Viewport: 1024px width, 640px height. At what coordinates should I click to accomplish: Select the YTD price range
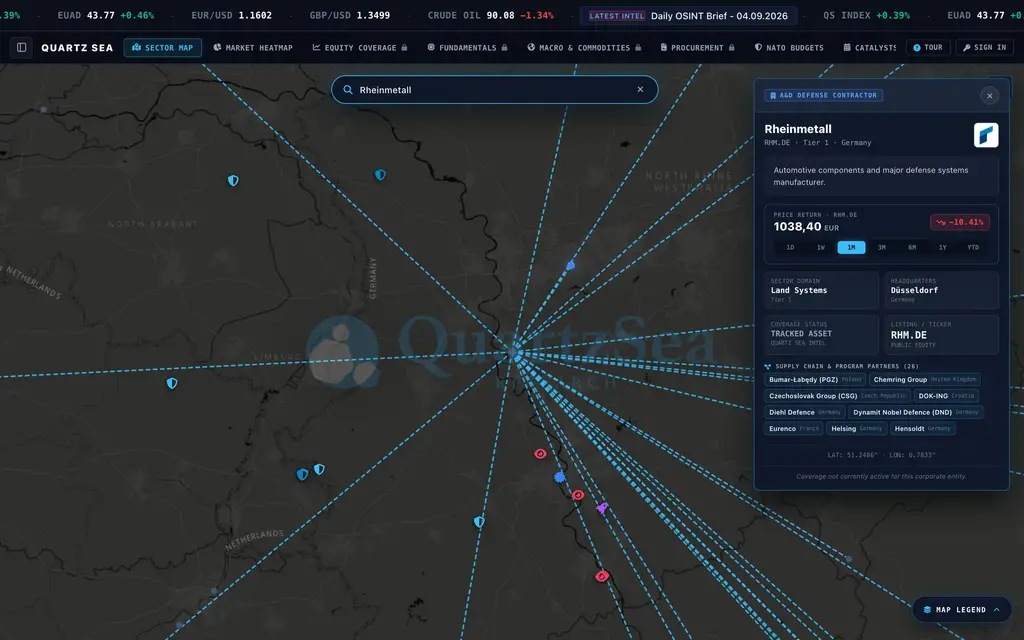(973, 248)
